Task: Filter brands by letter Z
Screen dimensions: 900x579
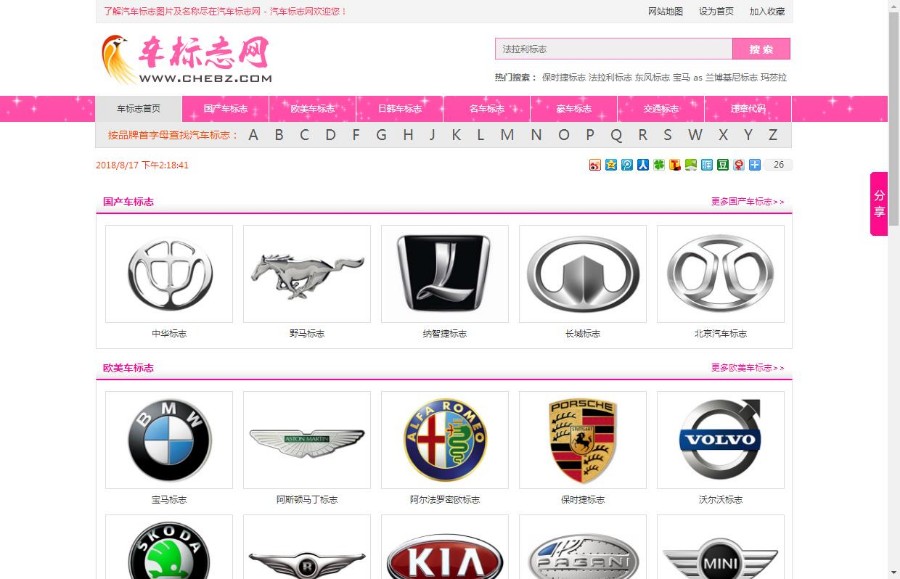Action: pos(773,135)
